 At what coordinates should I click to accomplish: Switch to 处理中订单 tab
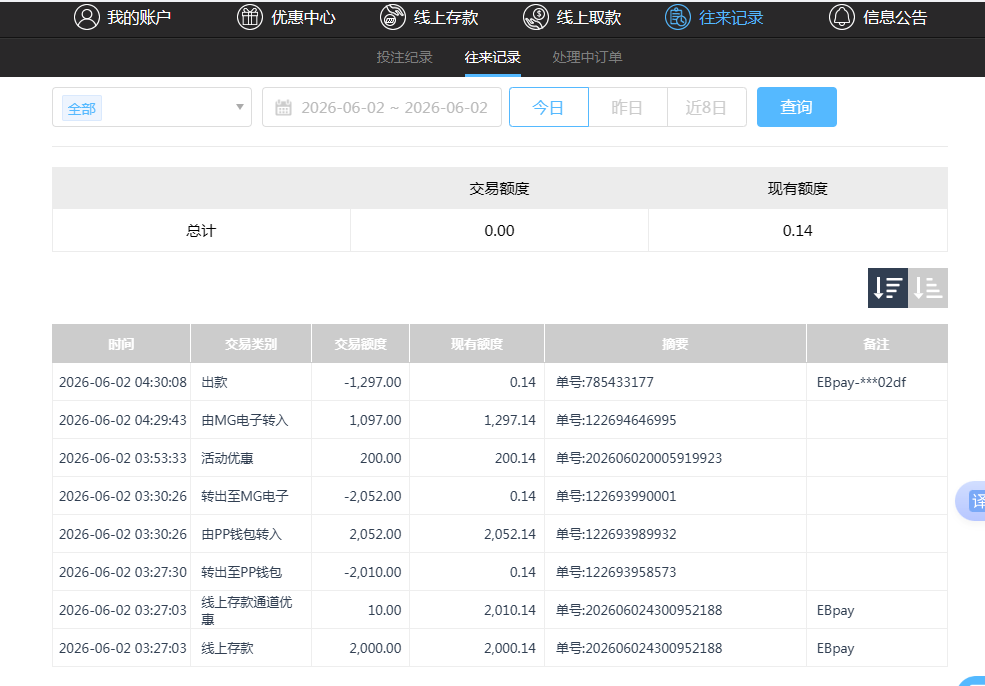(x=587, y=57)
